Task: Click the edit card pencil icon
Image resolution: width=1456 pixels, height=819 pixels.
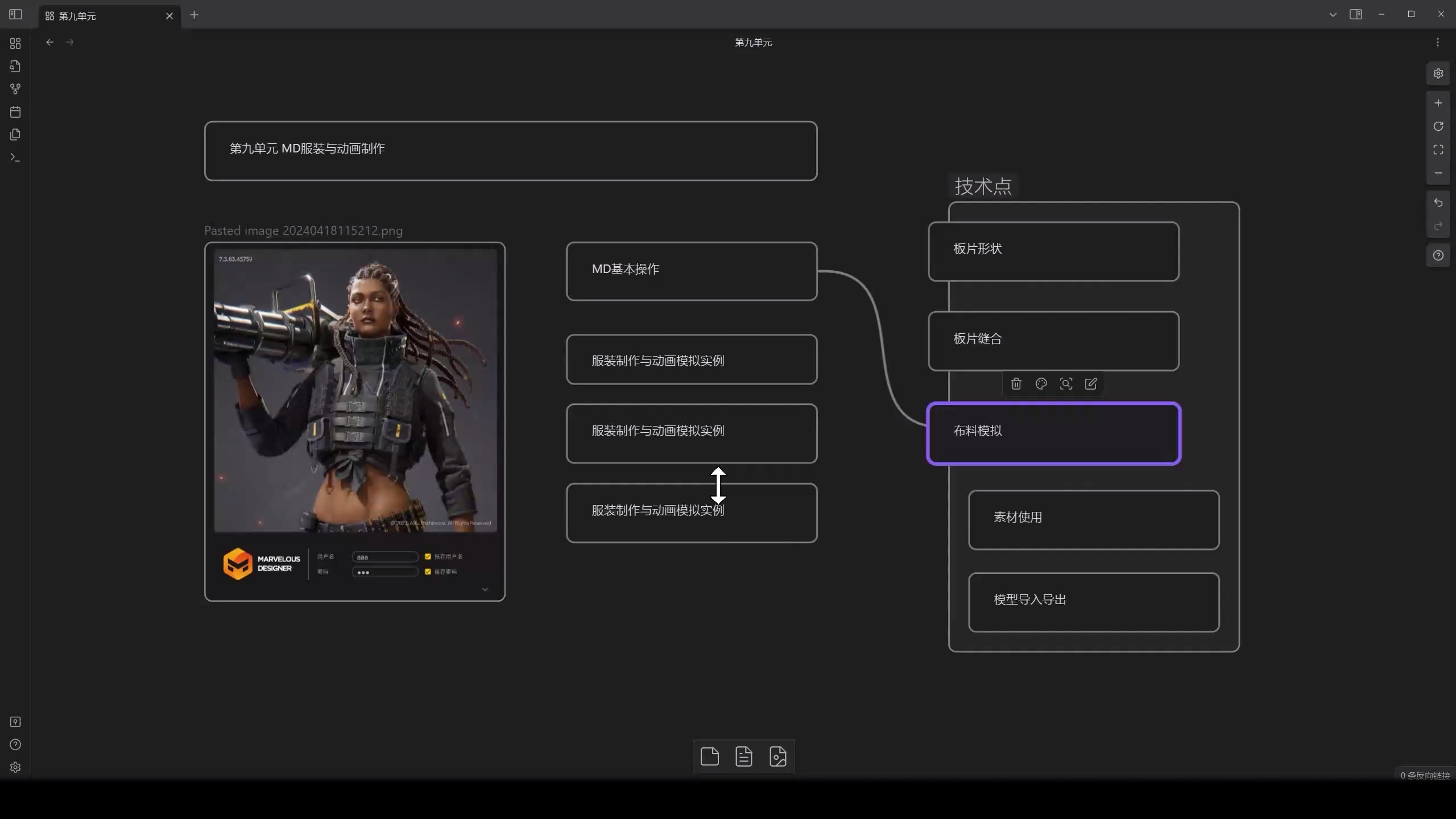Action: 1091,384
